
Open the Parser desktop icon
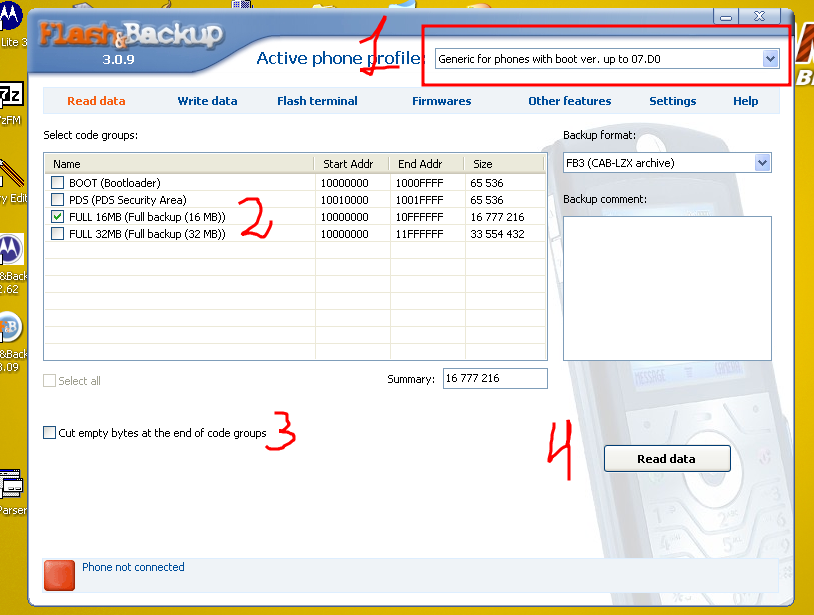coord(11,484)
